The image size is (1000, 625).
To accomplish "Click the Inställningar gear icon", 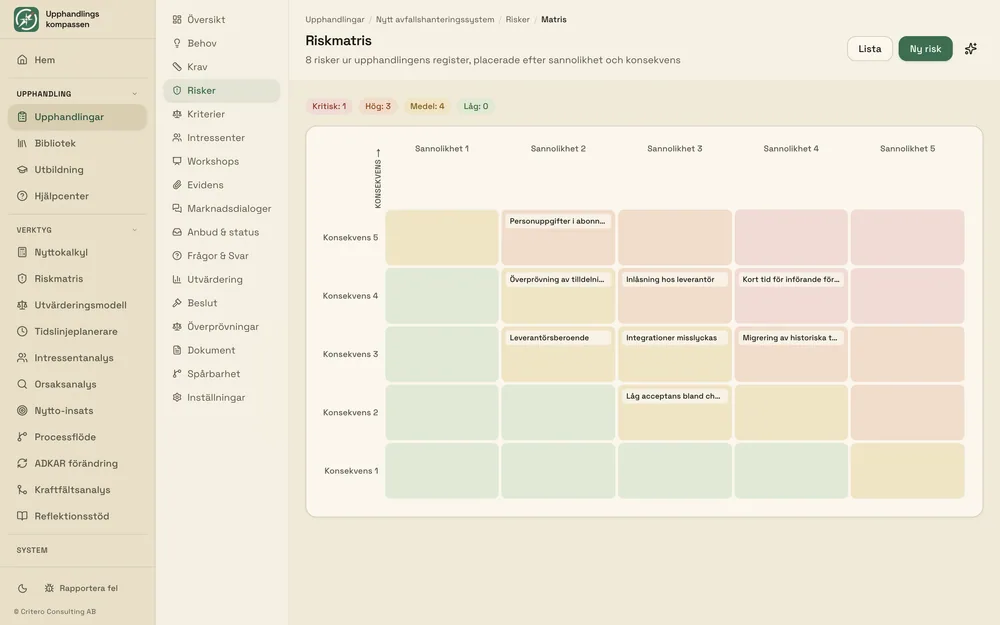I will coord(177,397).
